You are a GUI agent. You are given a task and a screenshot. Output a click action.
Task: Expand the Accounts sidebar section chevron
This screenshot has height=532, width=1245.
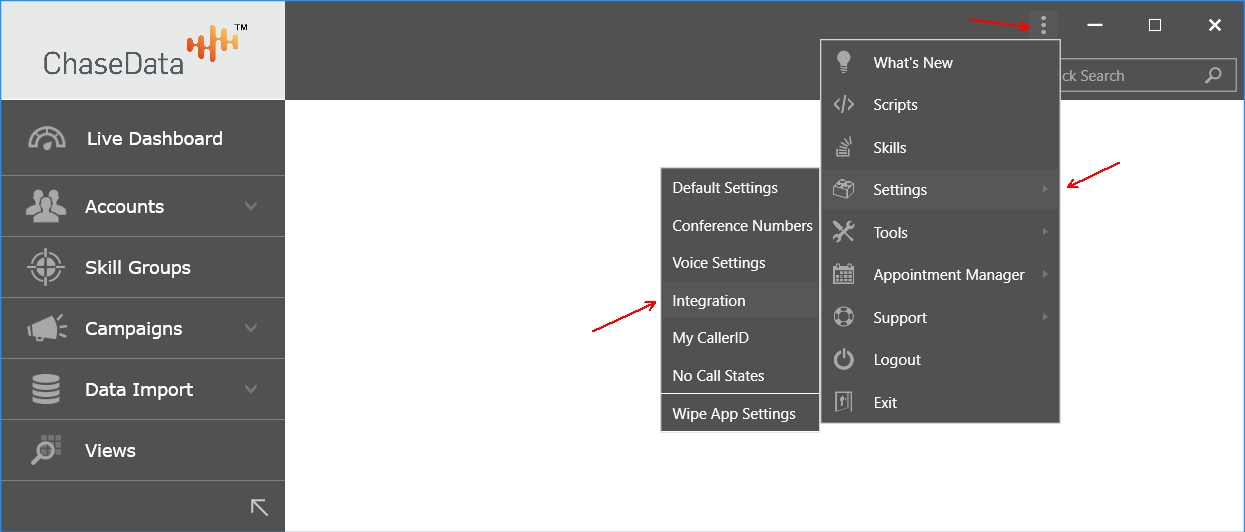click(x=251, y=207)
